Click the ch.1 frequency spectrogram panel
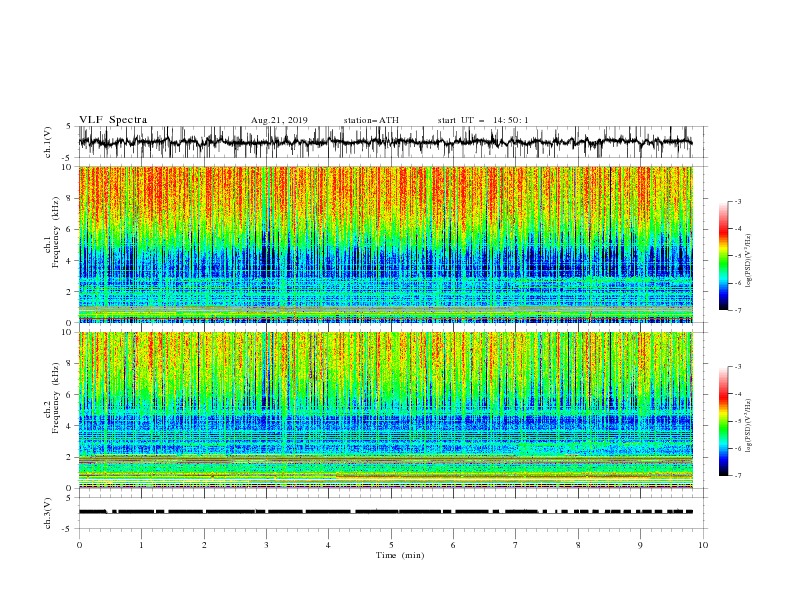The image size is (792, 612). (x=385, y=244)
